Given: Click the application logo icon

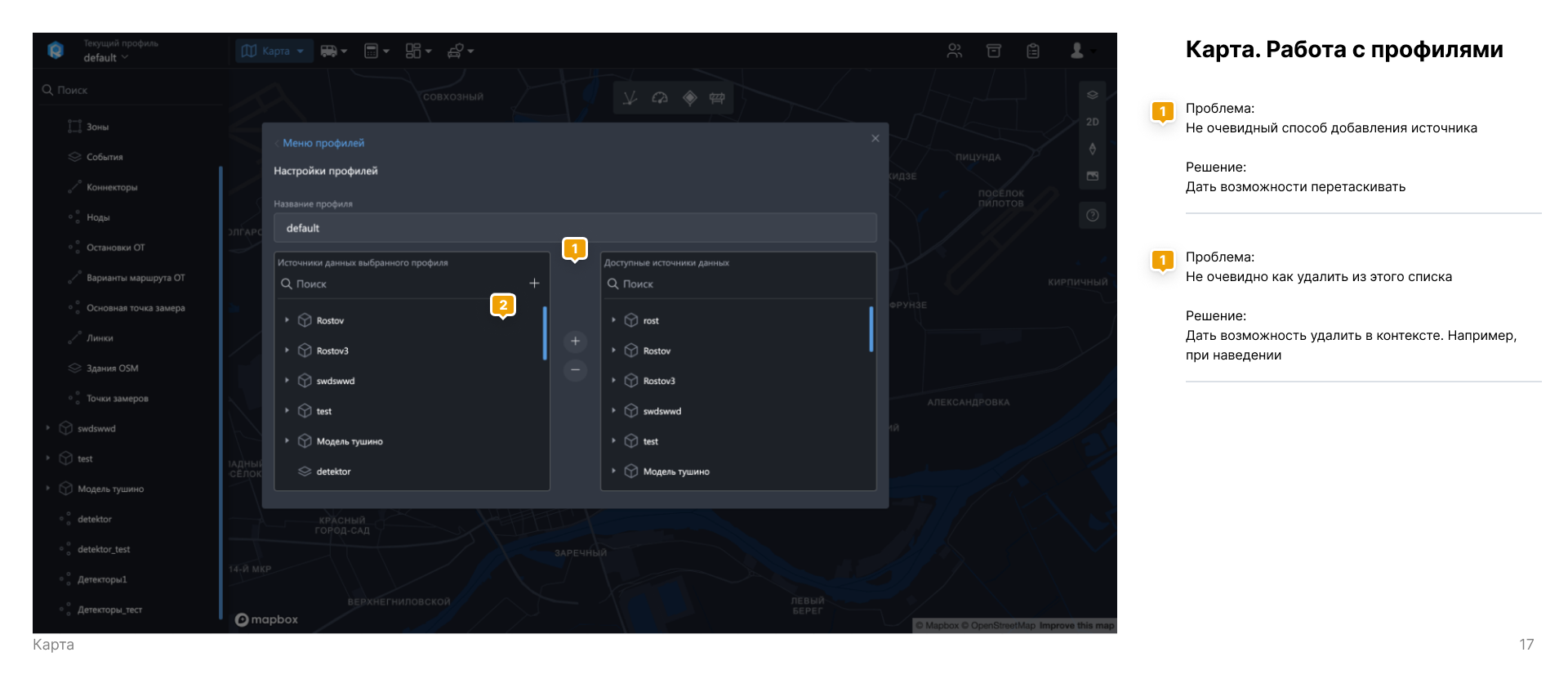Looking at the screenshot, I should point(56,51).
